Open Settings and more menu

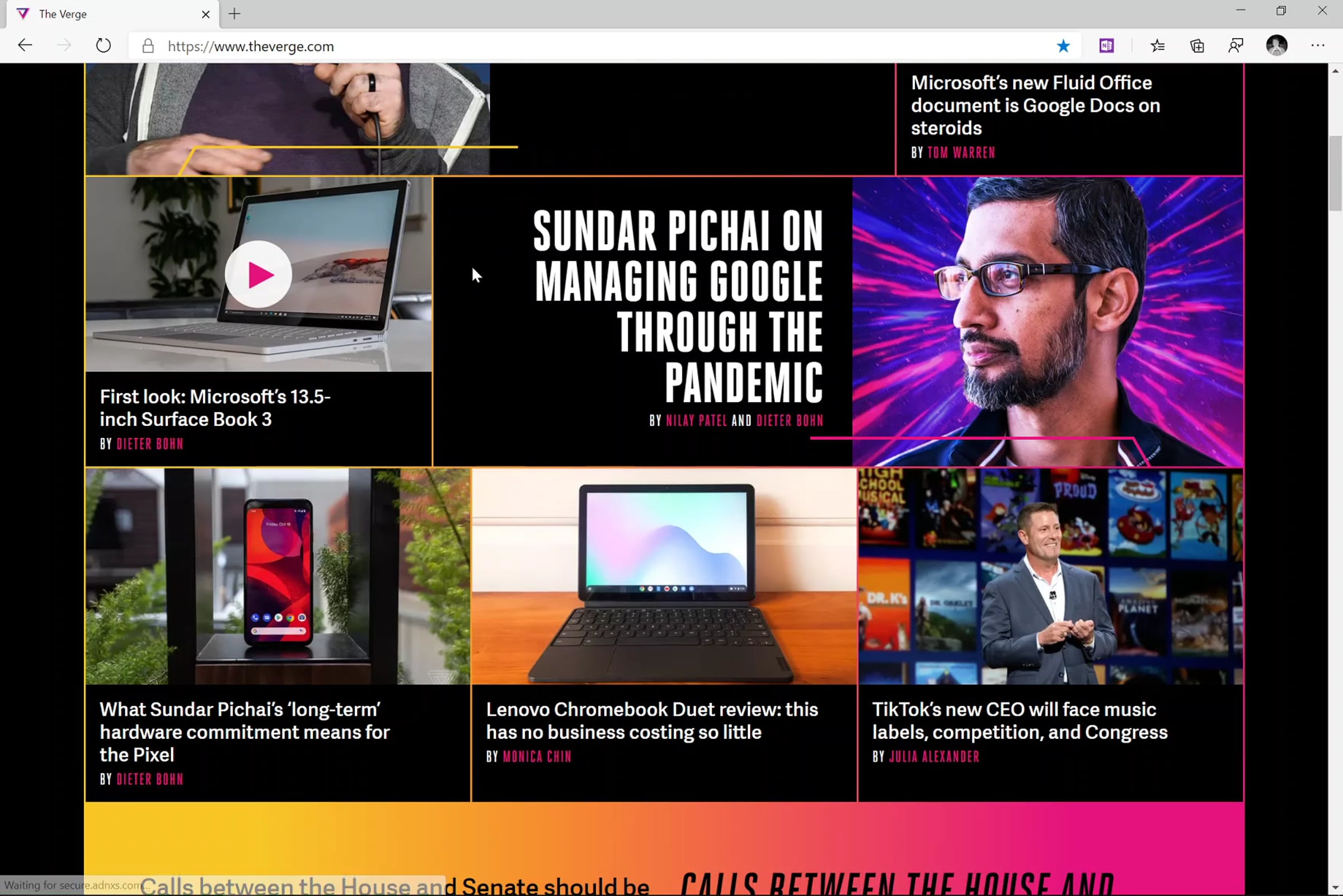click(1318, 46)
